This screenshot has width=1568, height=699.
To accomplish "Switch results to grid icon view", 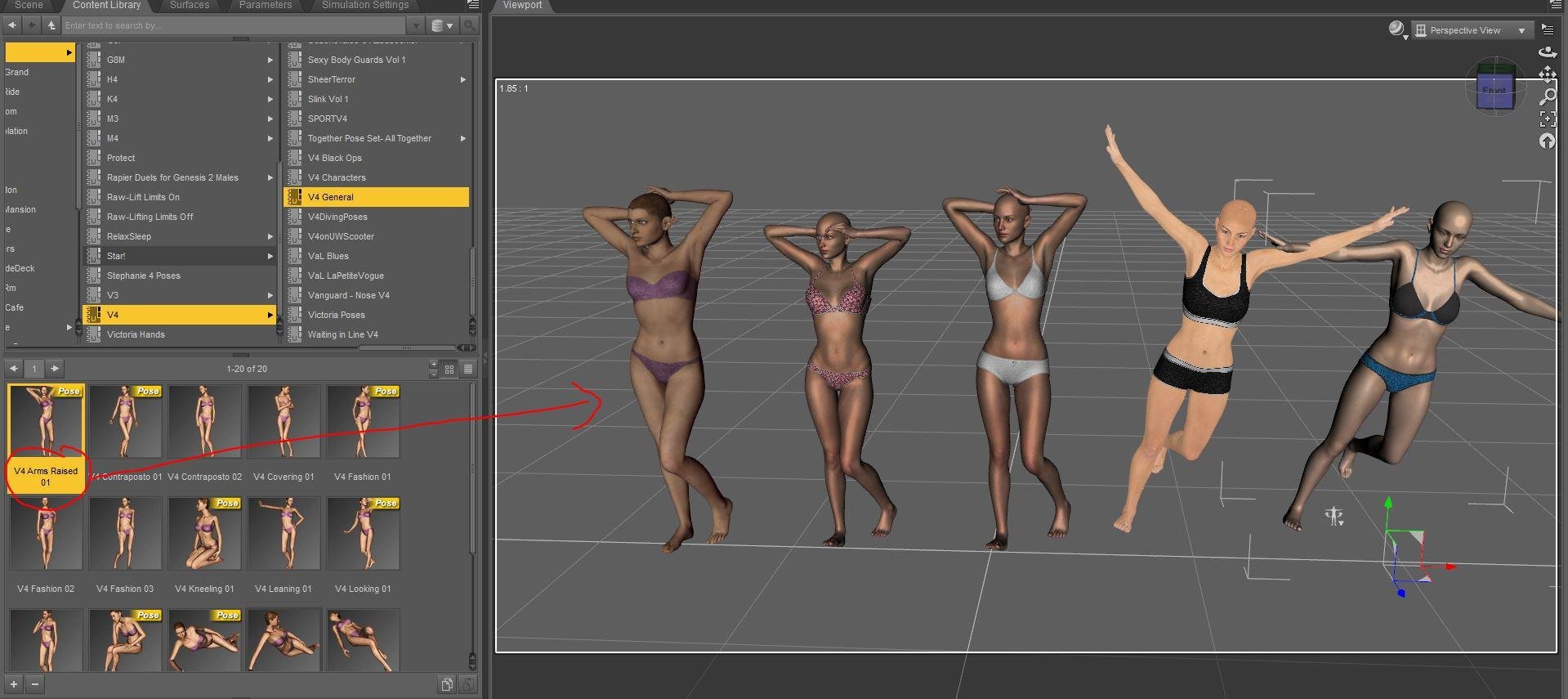I will click(449, 370).
